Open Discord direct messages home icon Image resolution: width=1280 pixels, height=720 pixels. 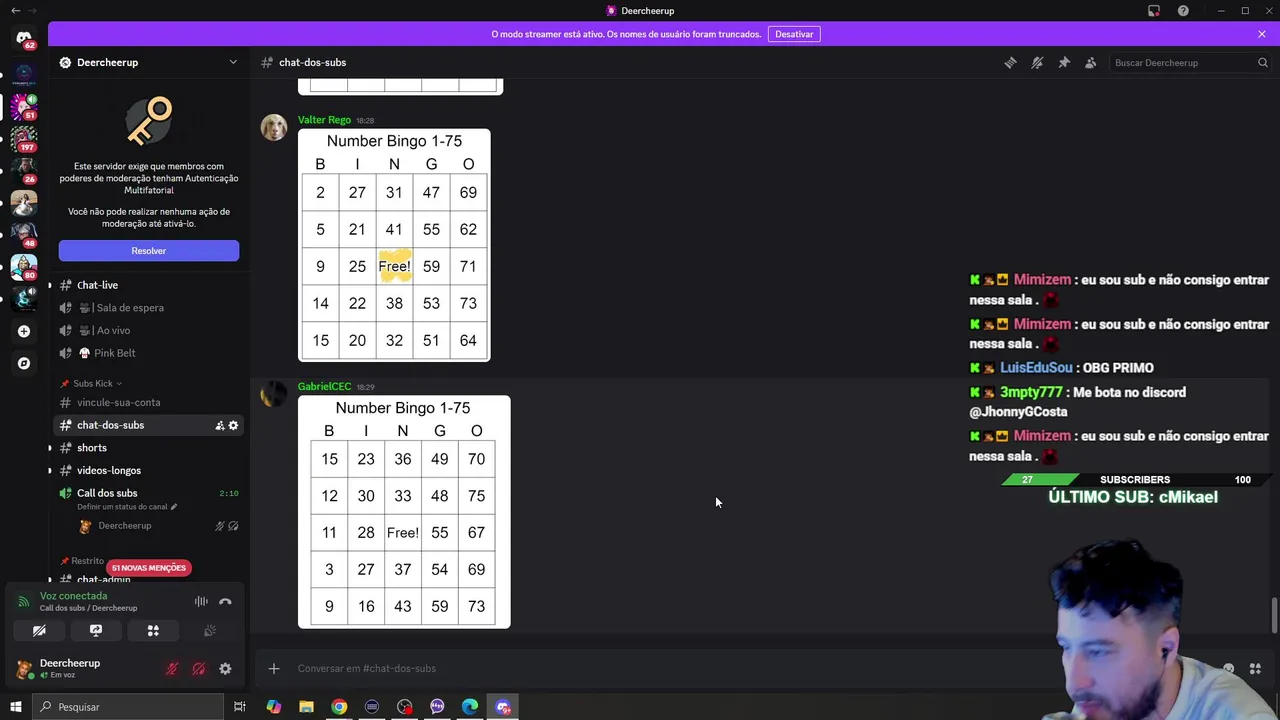[x=24, y=38]
